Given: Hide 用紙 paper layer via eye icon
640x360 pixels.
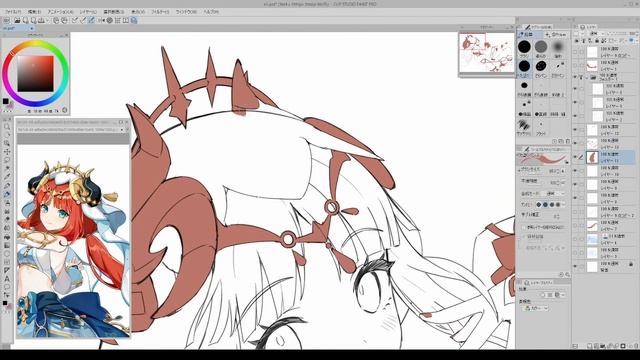Looking at the screenshot, I should [575, 267].
